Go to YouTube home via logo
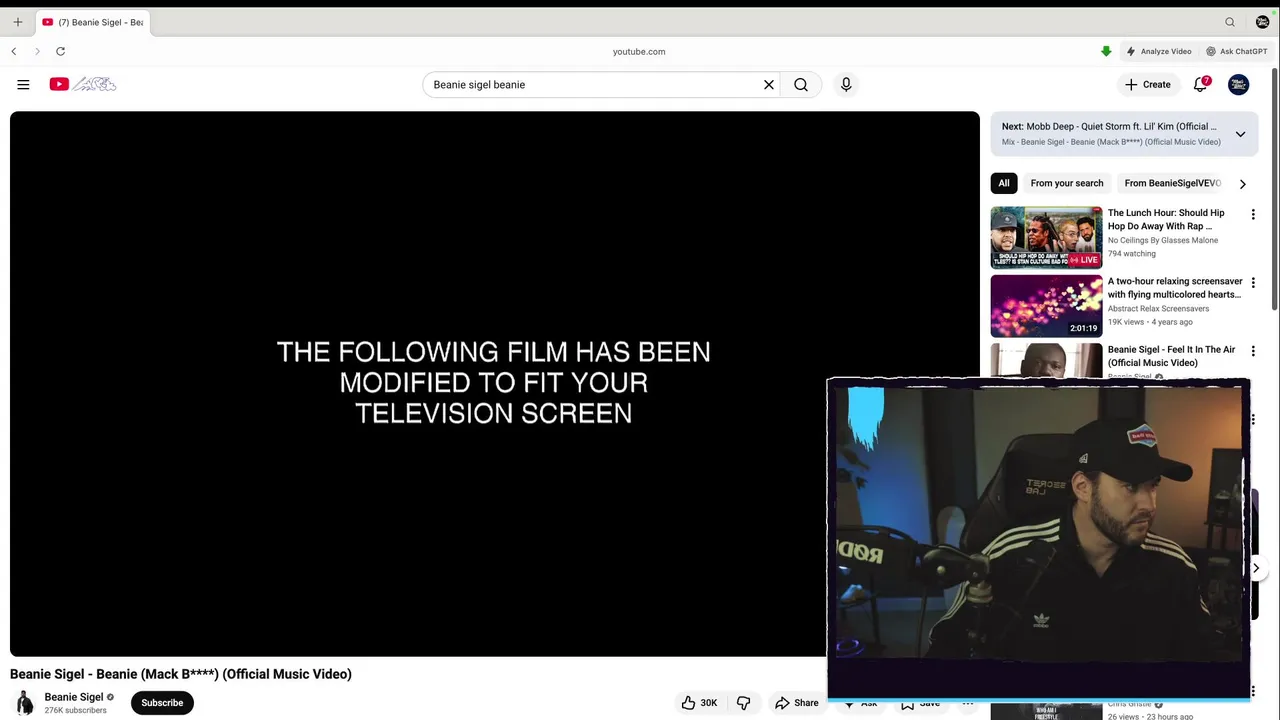1280x720 pixels. pyautogui.click(x=83, y=85)
